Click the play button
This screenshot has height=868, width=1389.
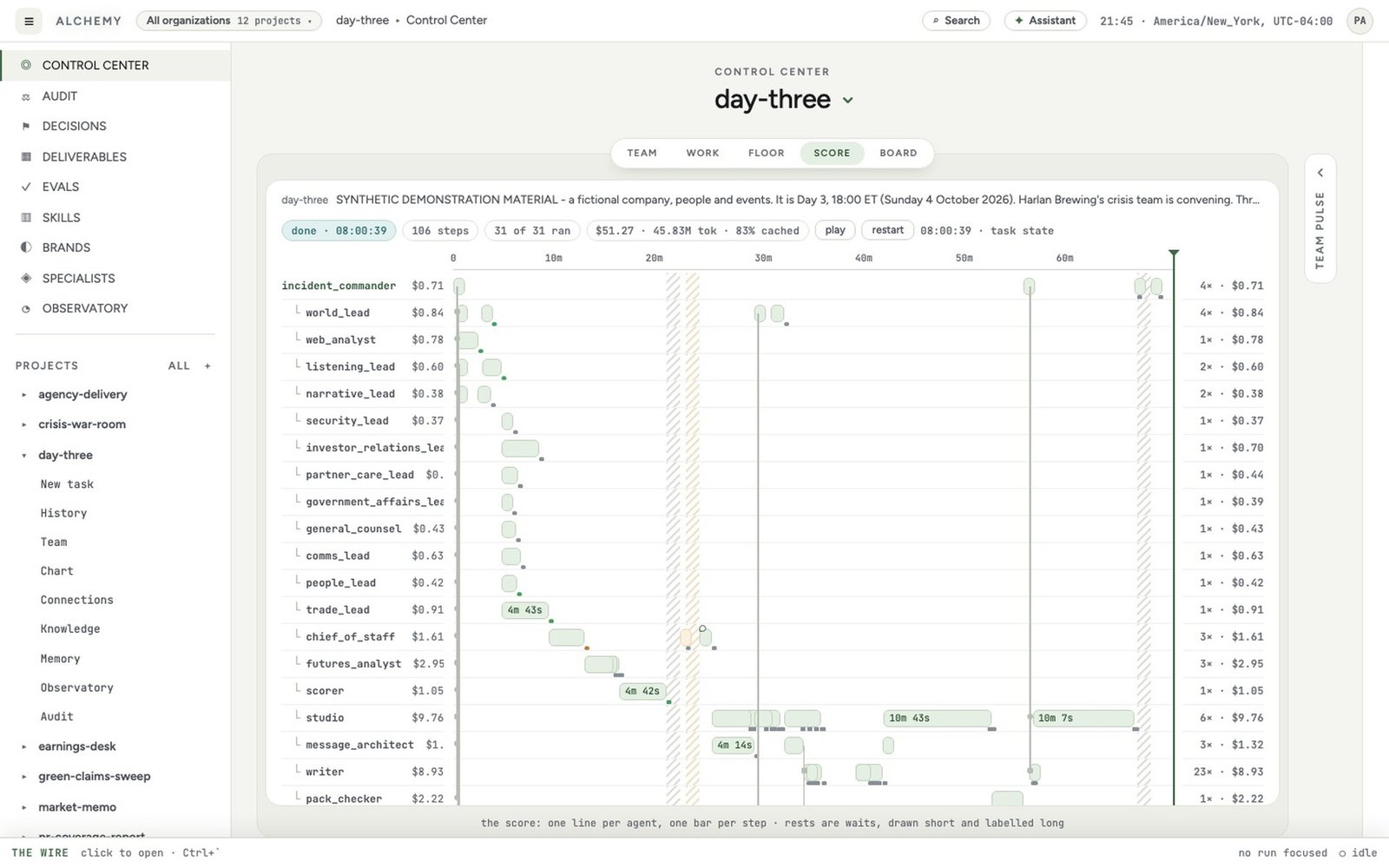(835, 231)
